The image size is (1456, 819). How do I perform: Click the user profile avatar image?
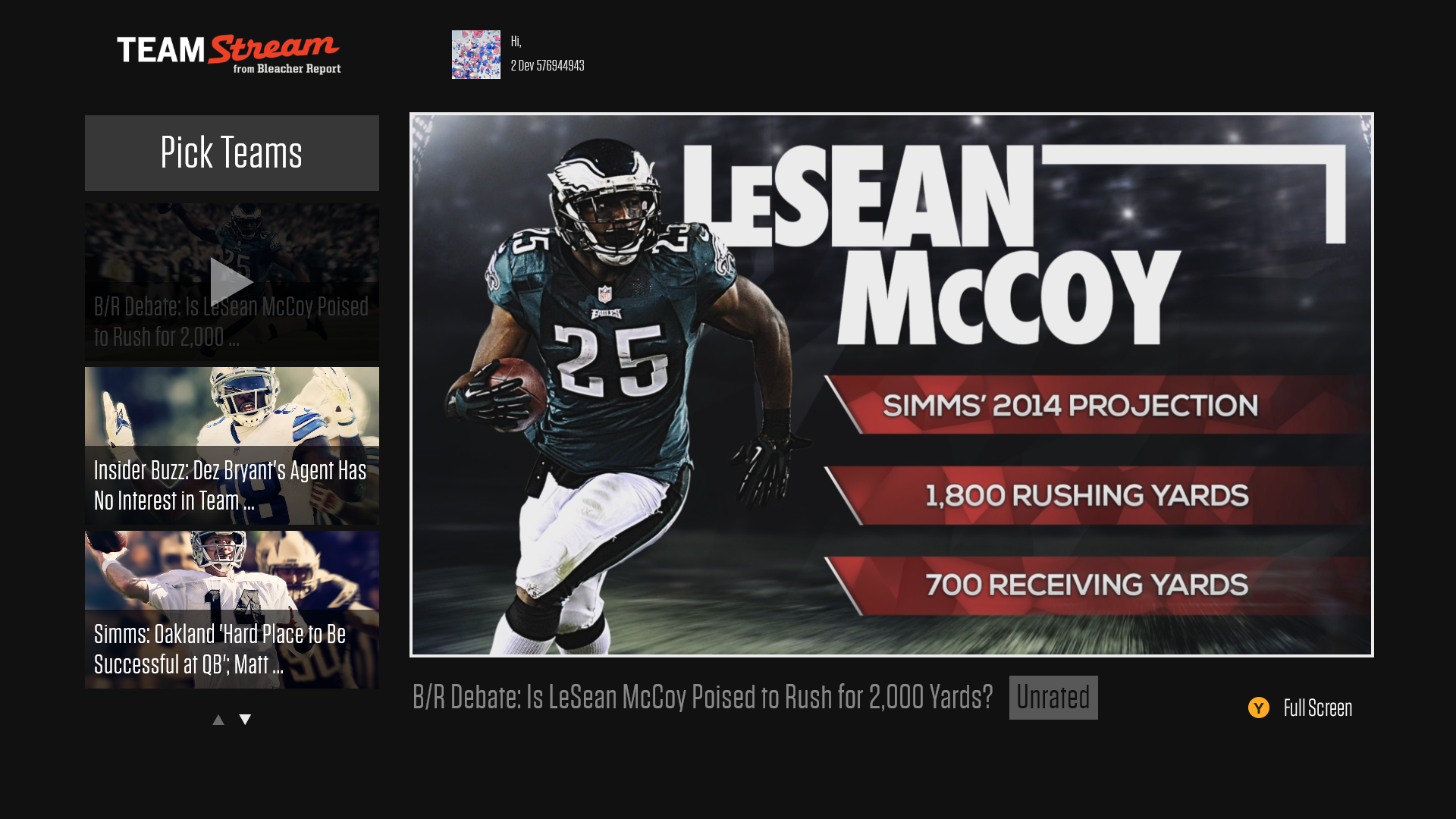(475, 55)
